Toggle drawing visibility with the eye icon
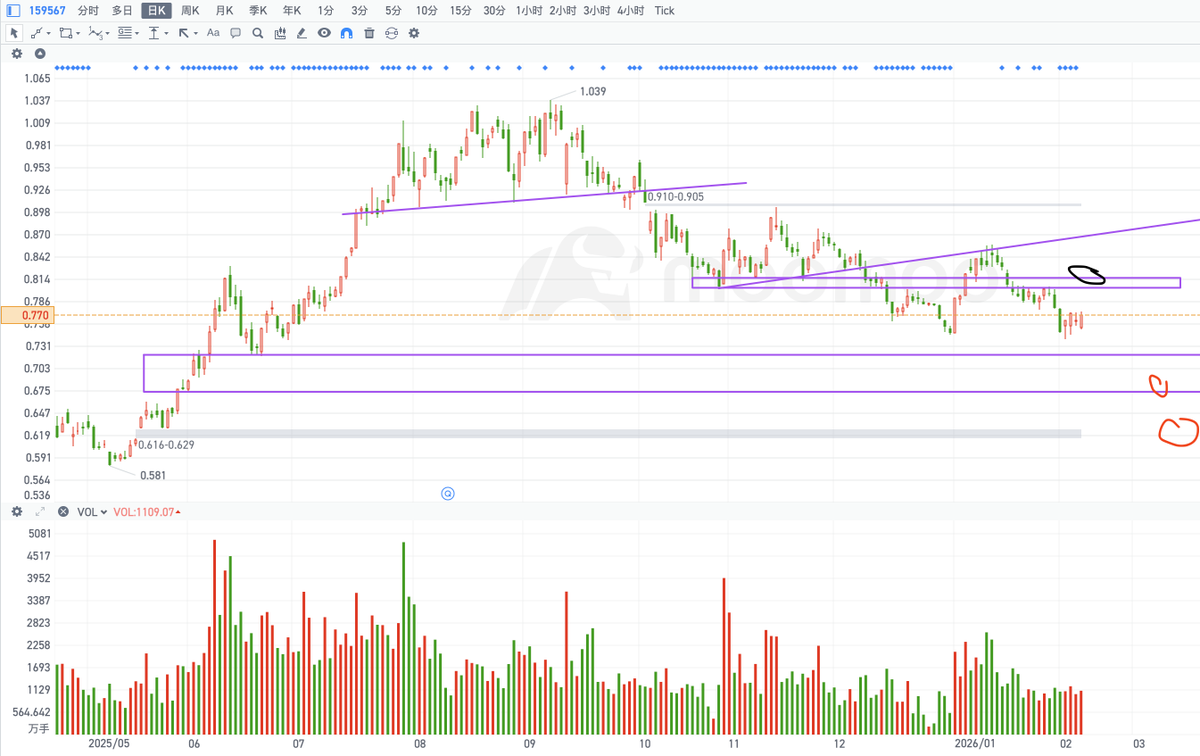Screen dimensions: 1200x756 click(324, 33)
